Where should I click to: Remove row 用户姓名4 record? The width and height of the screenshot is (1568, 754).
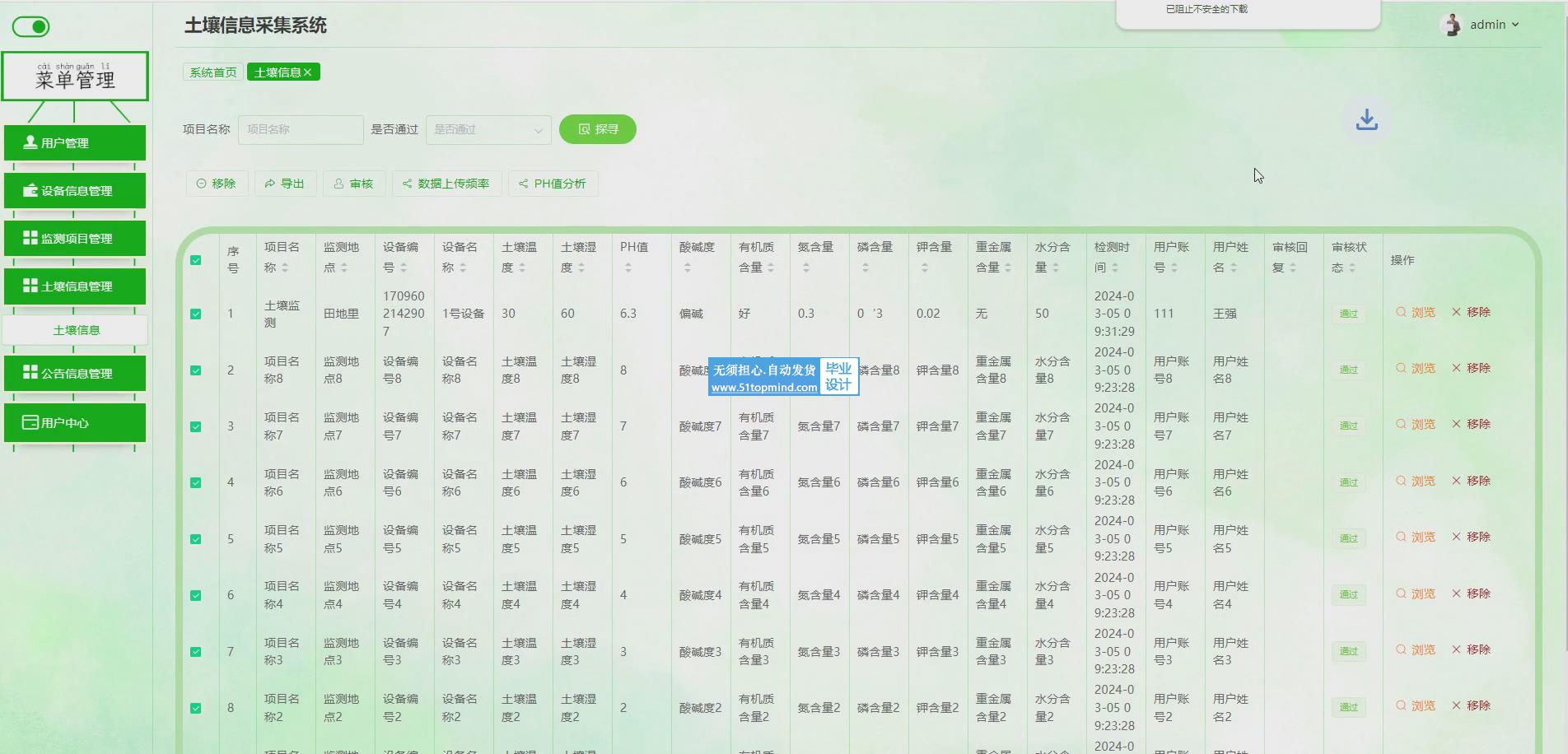pyautogui.click(x=1471, y=594)
